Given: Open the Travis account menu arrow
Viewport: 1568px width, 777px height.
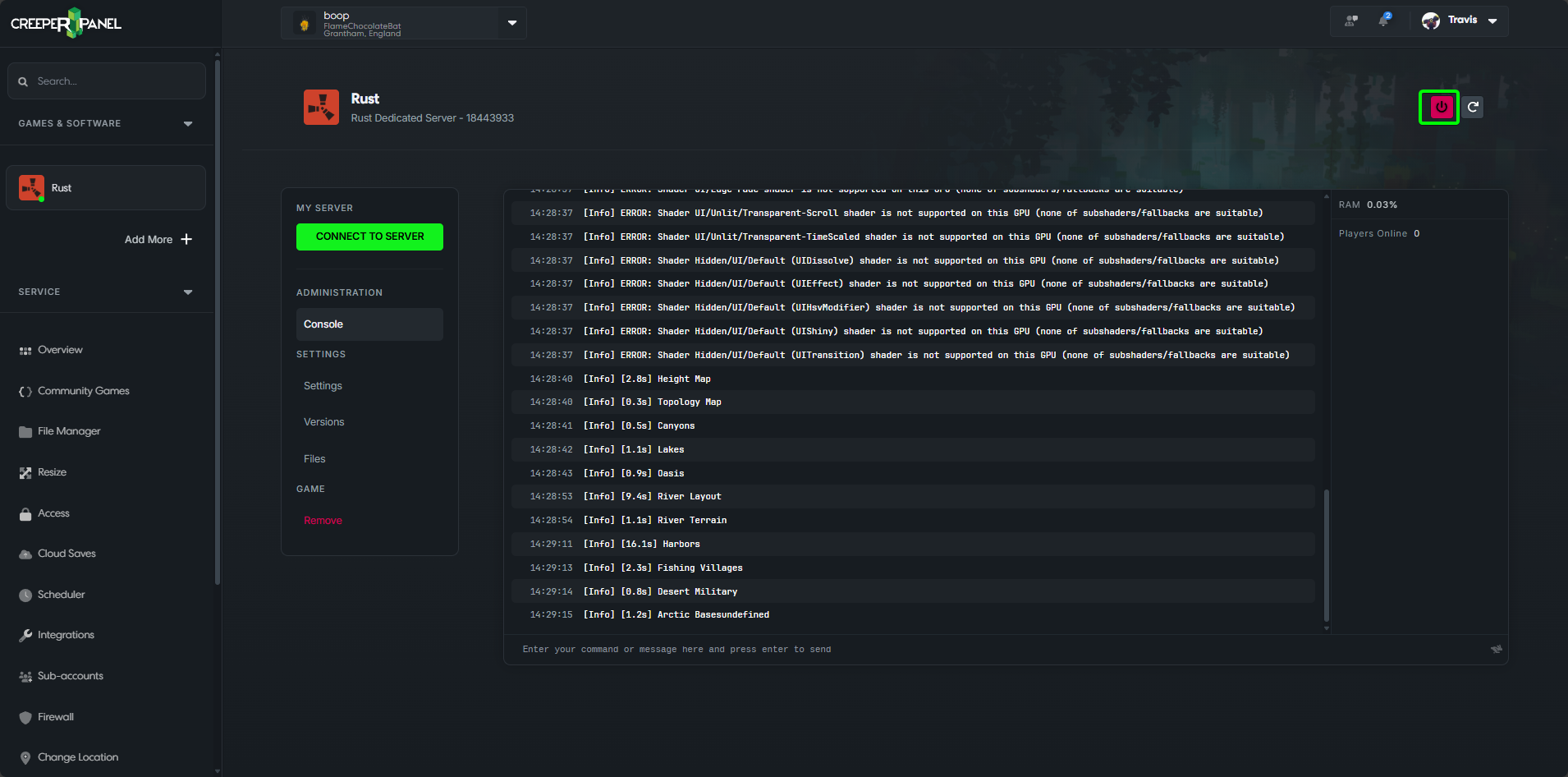Looking at the screenshot, I should tap(1492, 21).
